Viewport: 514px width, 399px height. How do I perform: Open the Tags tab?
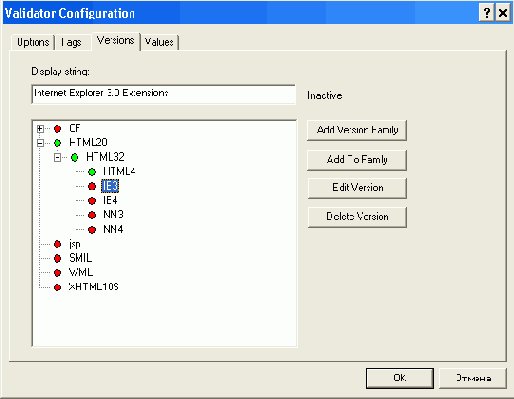[72, 42]
